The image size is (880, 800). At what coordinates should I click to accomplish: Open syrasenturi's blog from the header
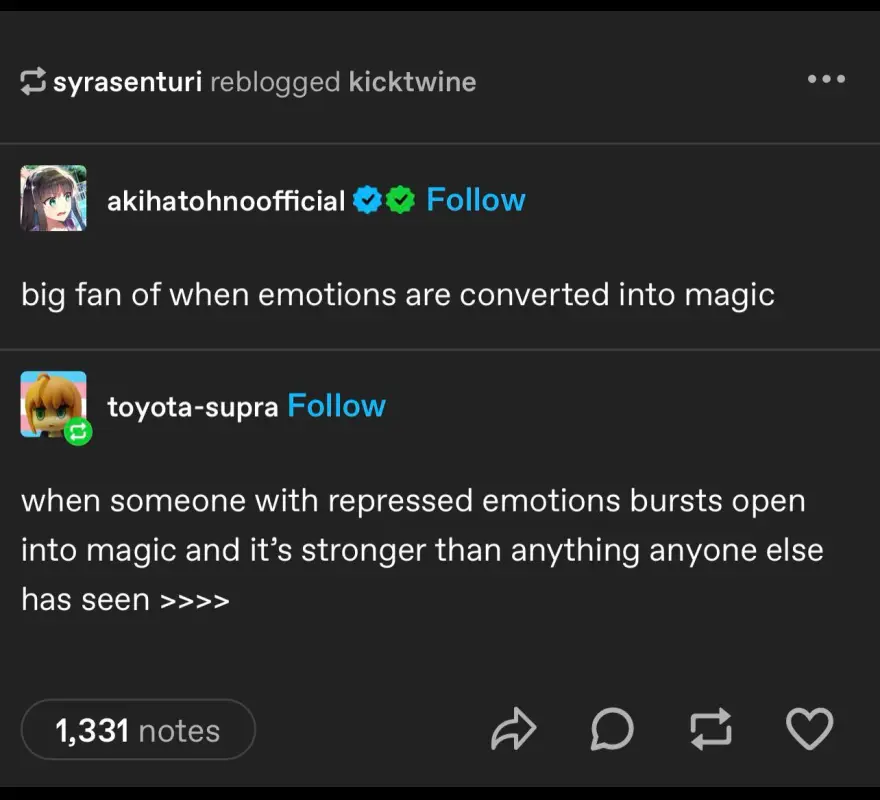pyautogui.click(x=127, y=82)
